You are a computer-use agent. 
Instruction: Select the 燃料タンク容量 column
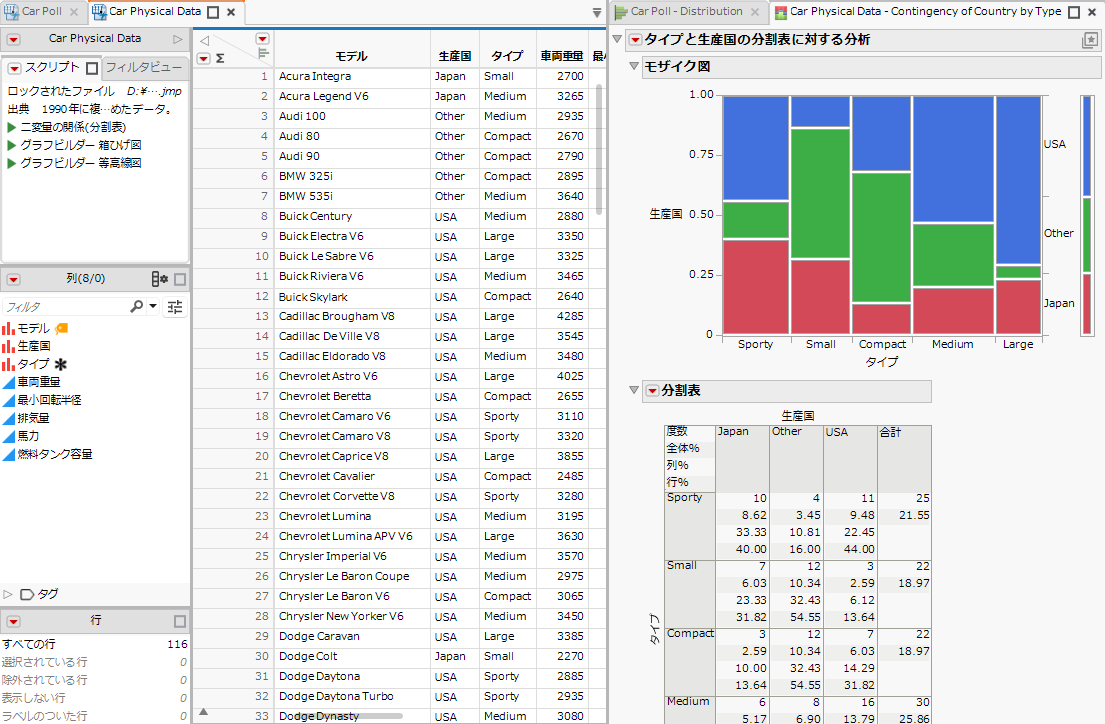(55, 454)
